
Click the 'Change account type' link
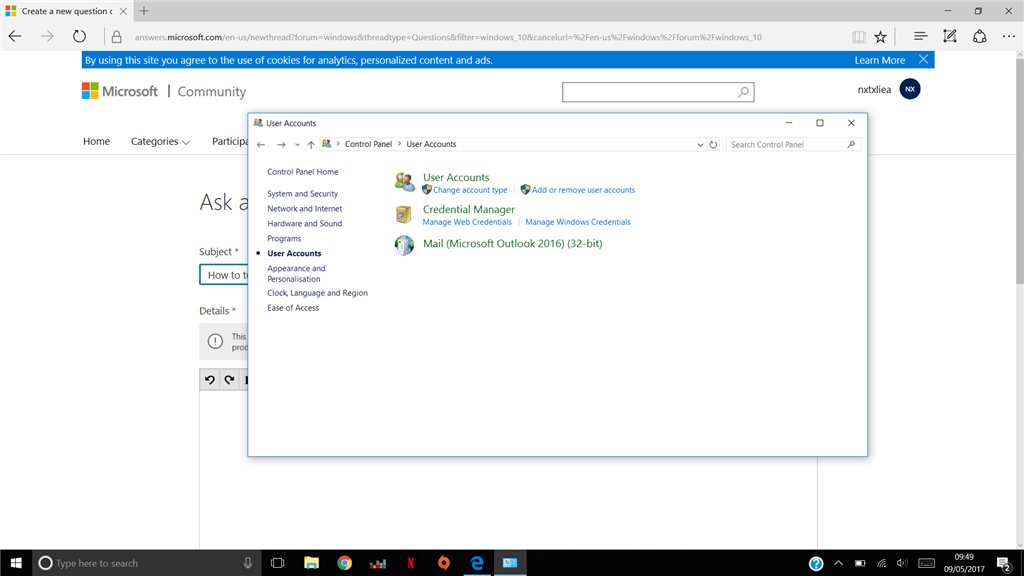coord(470,190)
